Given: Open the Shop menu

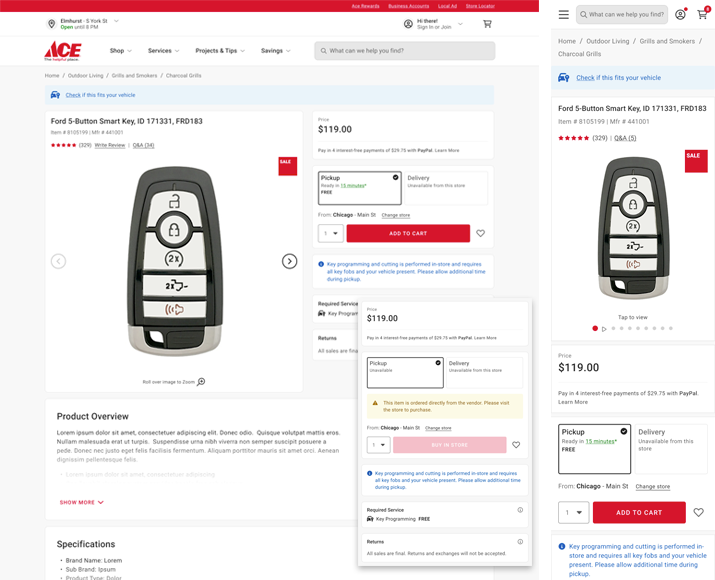Looking at the screenshot, I should click(120, 51).
